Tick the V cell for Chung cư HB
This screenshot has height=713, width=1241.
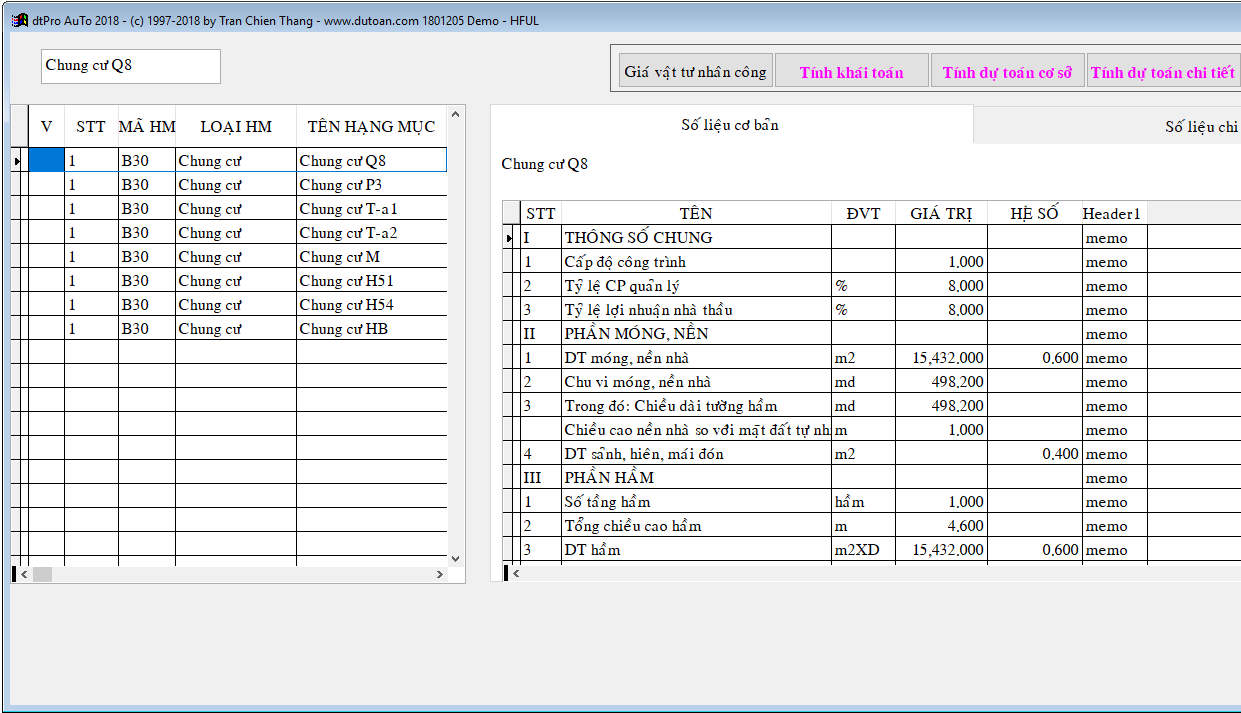[46, 329]
